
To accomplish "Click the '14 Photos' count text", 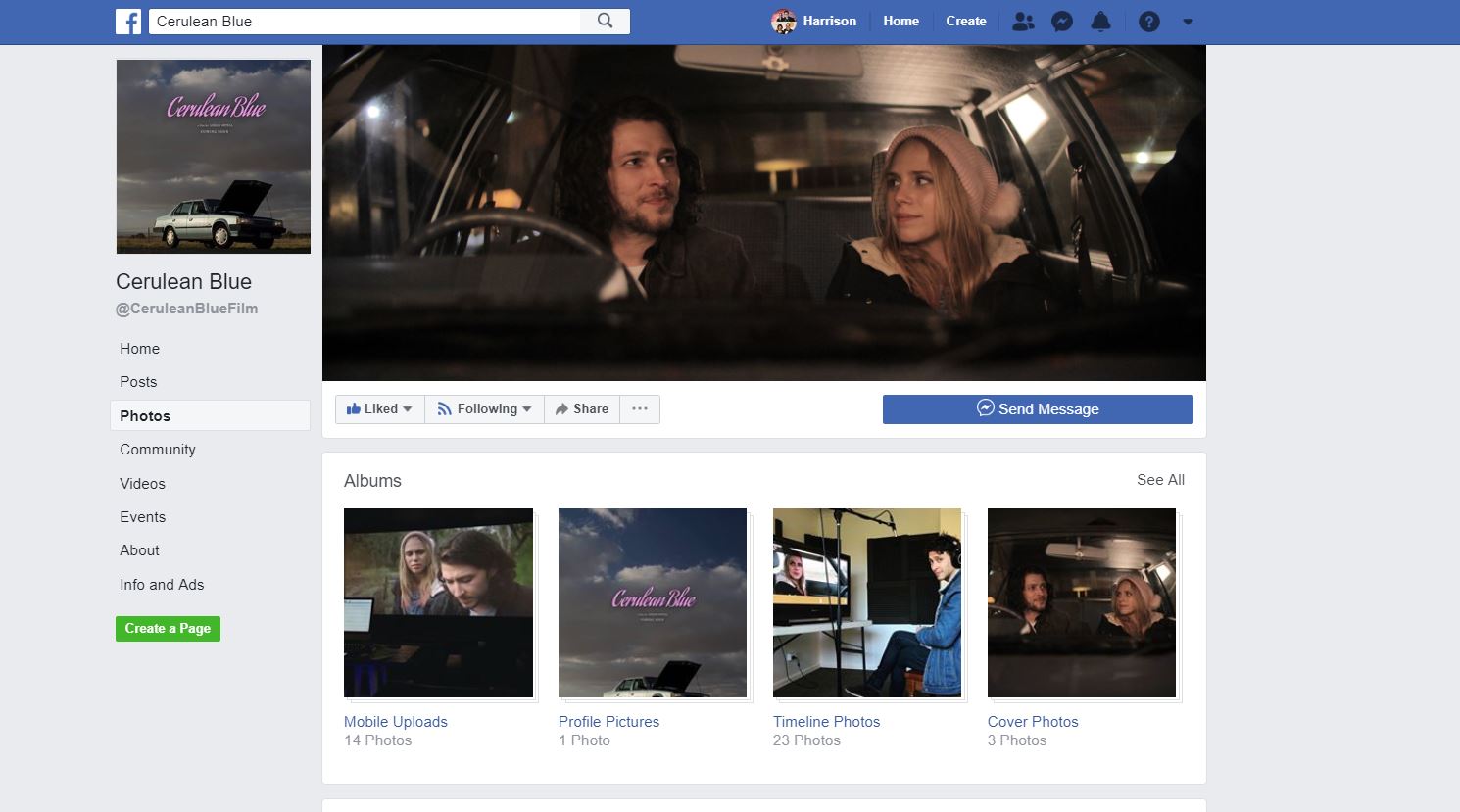I will (x=378, y=740).
